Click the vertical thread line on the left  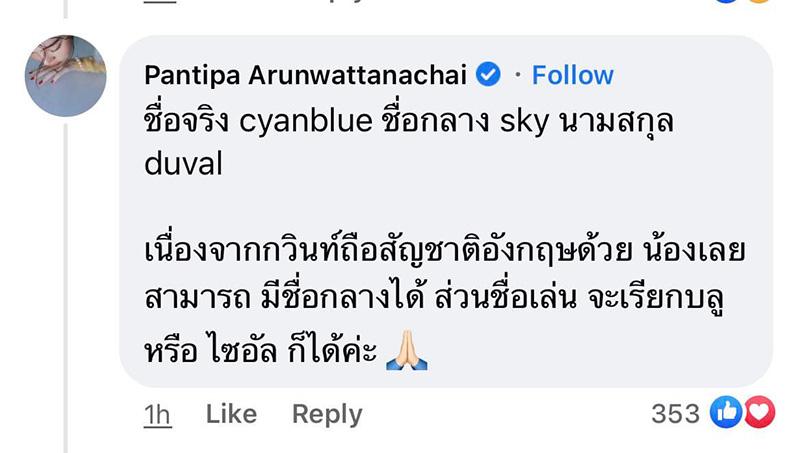[66, 250]
